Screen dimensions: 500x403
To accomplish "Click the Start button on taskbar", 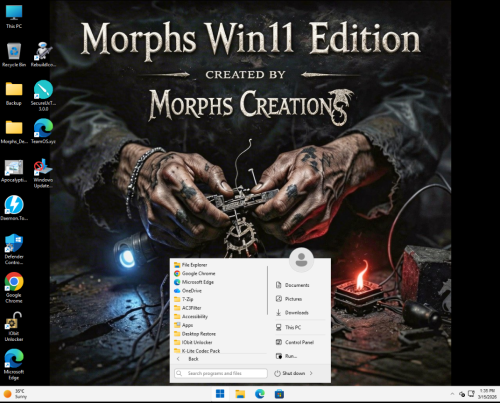I will (220, 394).
